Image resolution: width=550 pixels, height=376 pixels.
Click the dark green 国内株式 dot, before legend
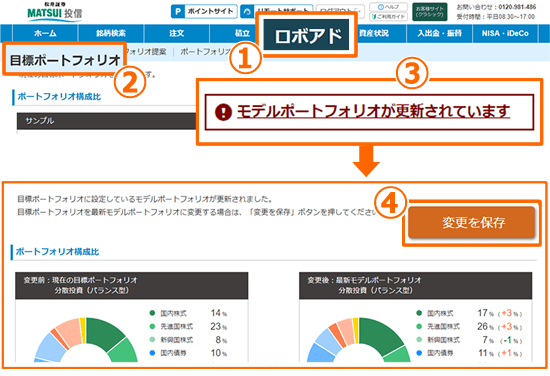coord(152,313)
